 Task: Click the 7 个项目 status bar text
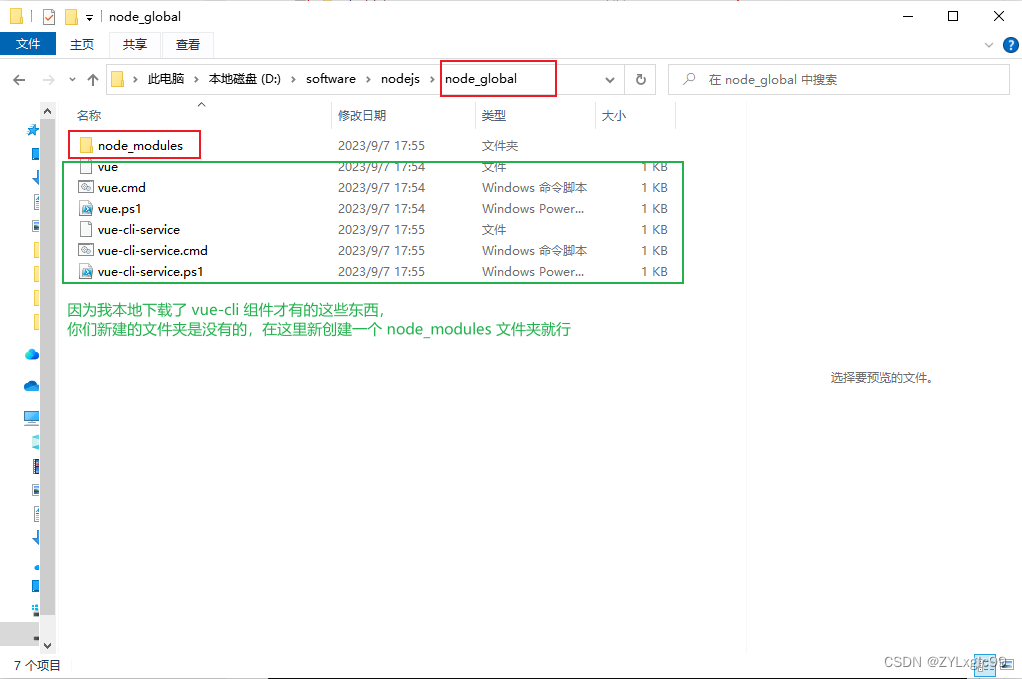pyautogui.click(x=37, y=665)
